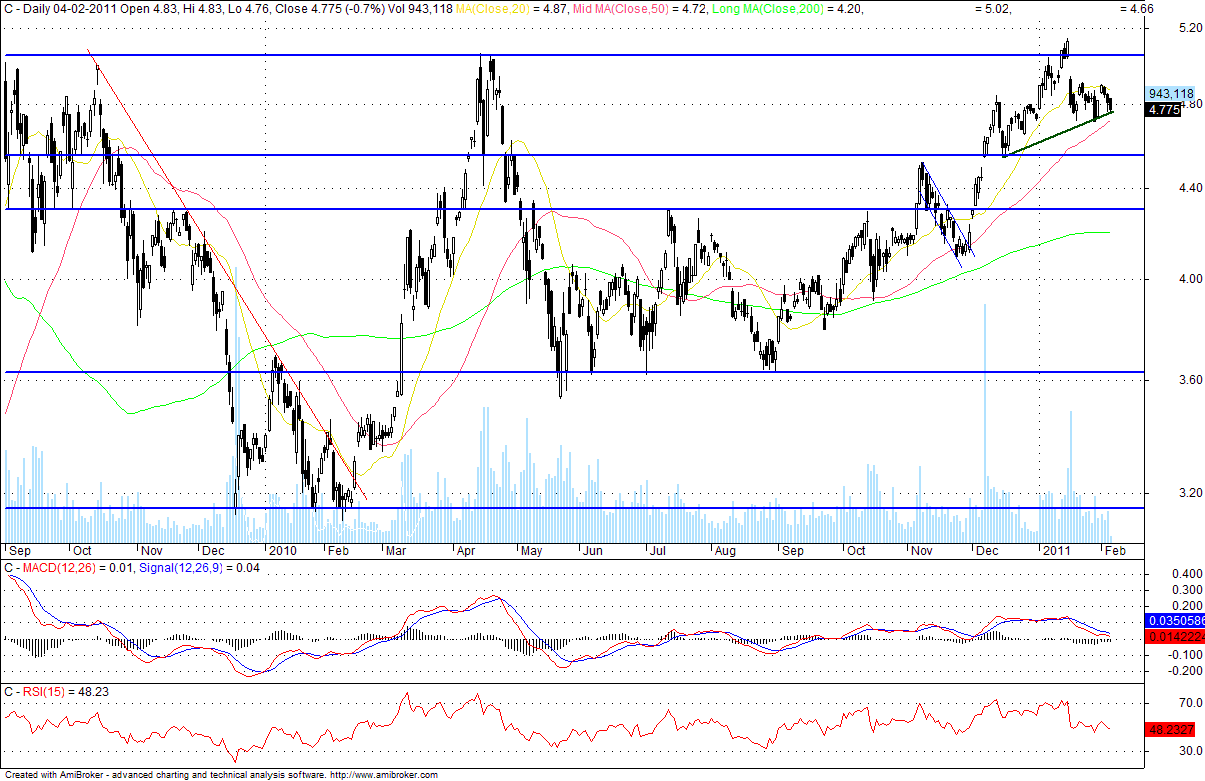Select the red downtrend line from October

point(228,275)
